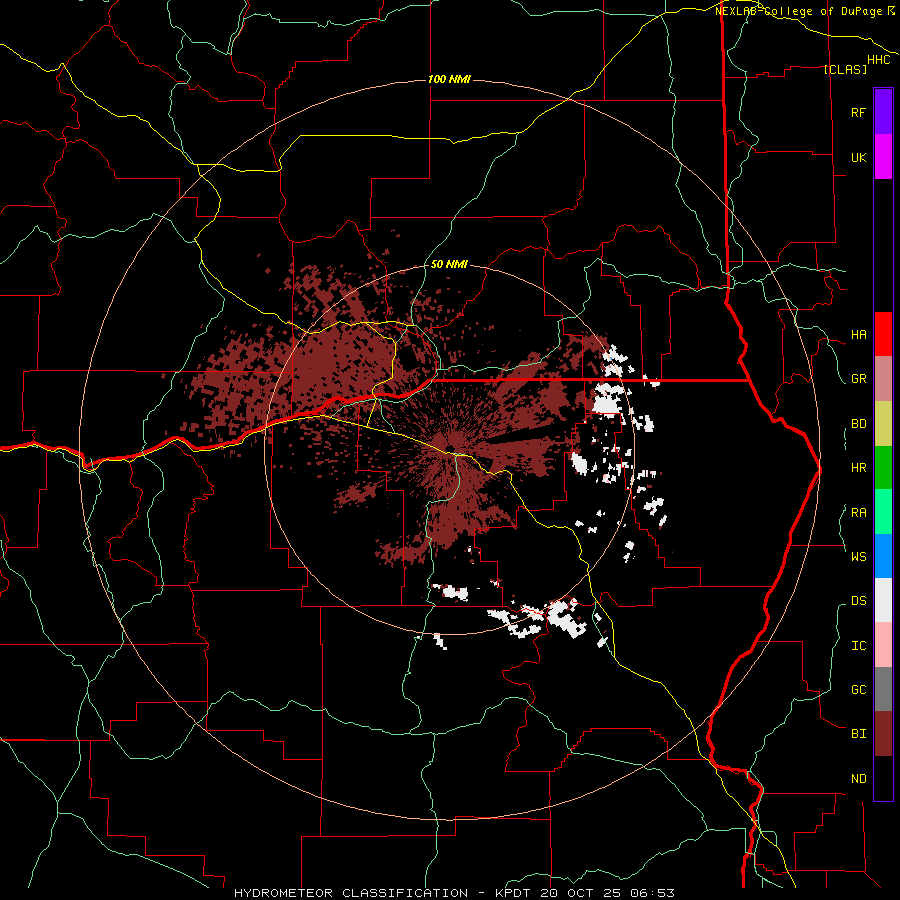Image resolution: width=900 pixels, height=900 pixels.
Task: Click the GC legend label
Action: click(x=858, y=689)
